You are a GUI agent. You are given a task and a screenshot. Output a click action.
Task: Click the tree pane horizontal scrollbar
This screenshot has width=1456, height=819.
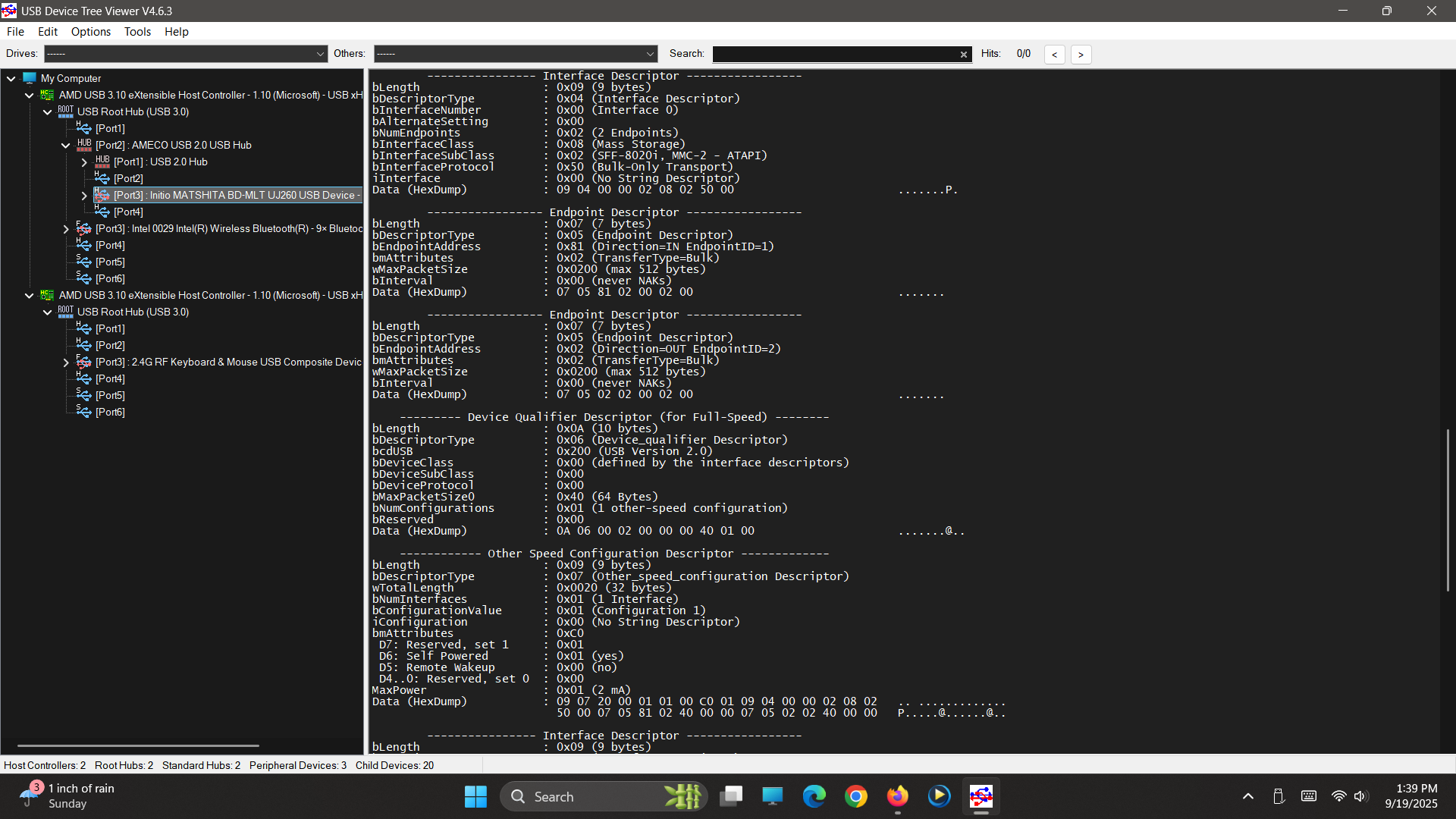click(138, 745)
